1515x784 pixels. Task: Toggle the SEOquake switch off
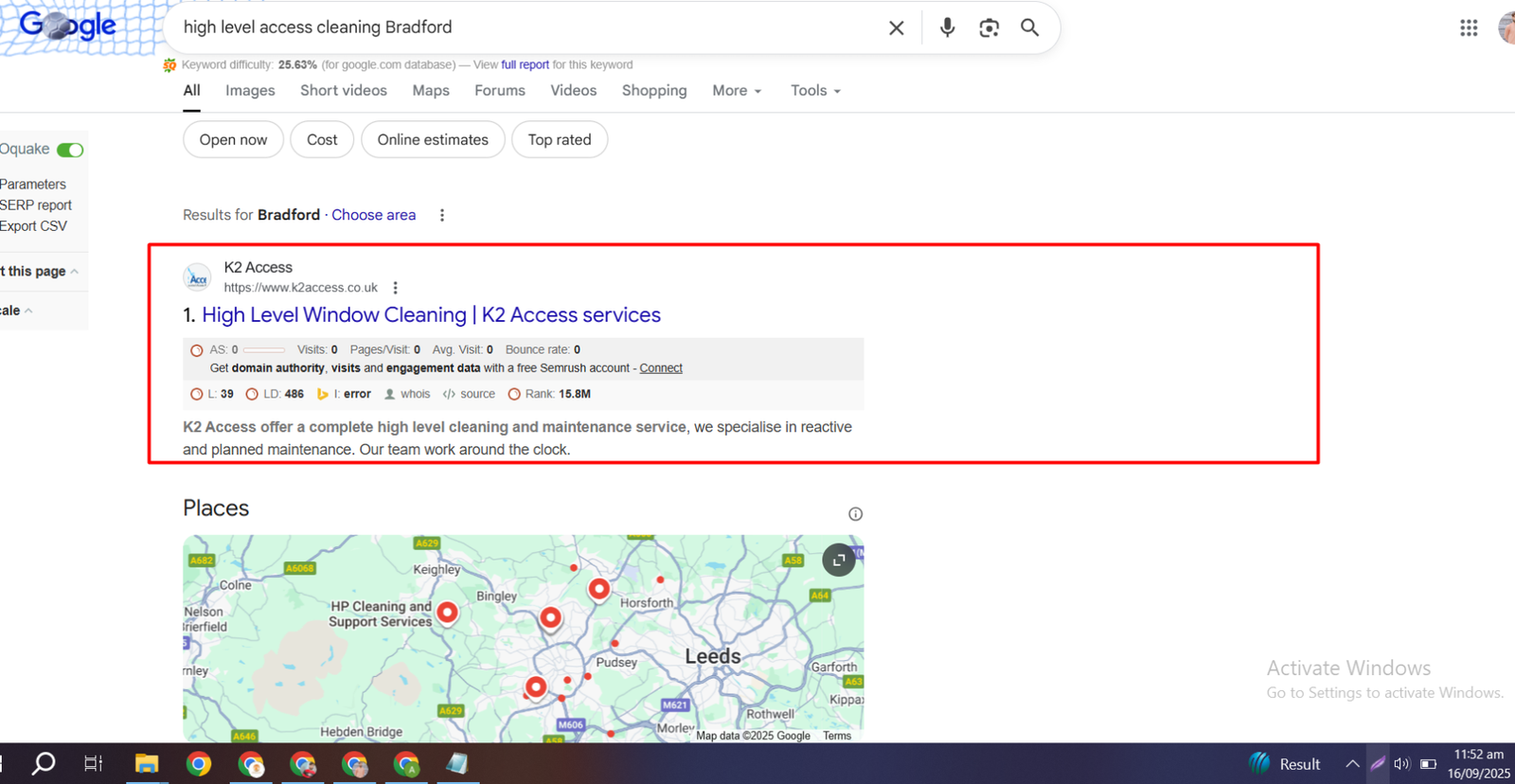point(70,150)
